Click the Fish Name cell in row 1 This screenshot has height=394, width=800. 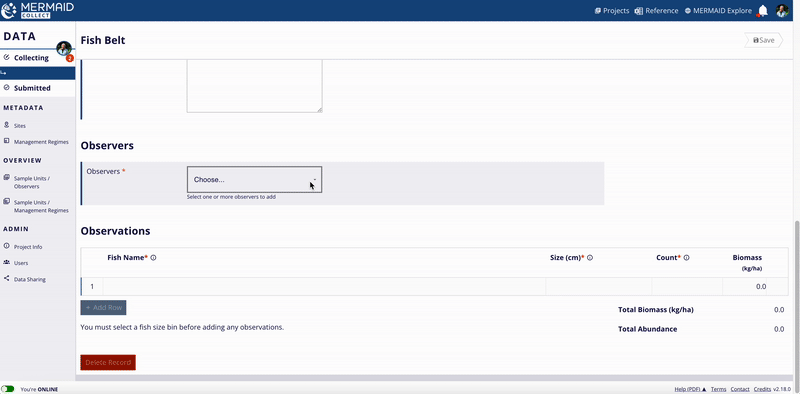324,286
